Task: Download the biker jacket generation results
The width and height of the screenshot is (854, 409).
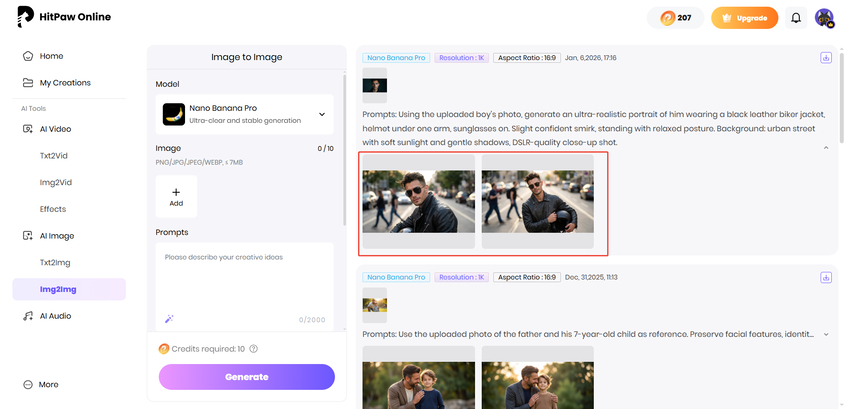Action: coord(826,58)
